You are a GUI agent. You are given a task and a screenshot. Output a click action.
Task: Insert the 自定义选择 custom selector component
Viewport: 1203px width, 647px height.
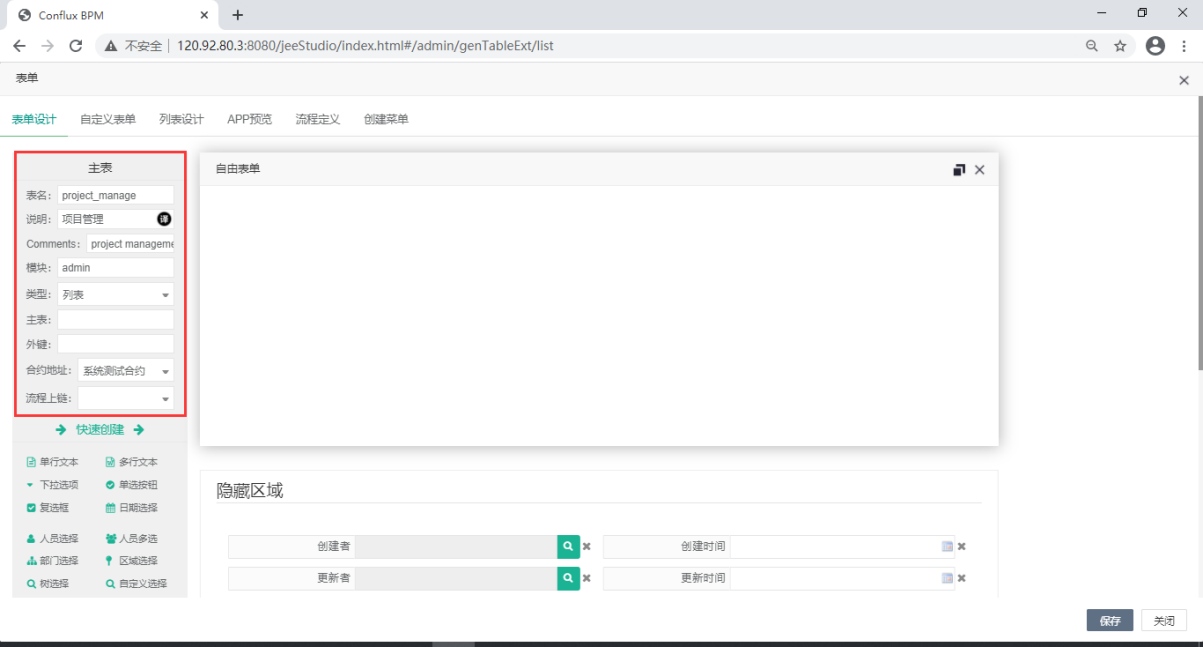136,584
